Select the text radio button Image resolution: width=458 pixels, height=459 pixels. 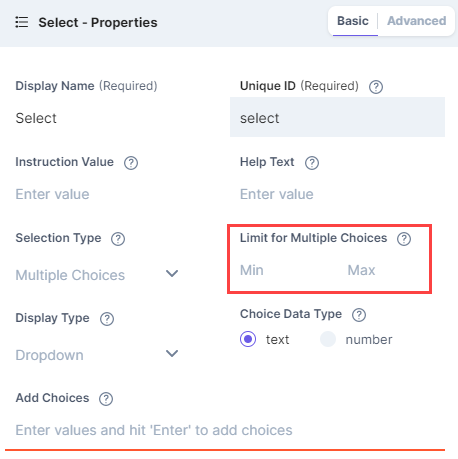[248, 339]
